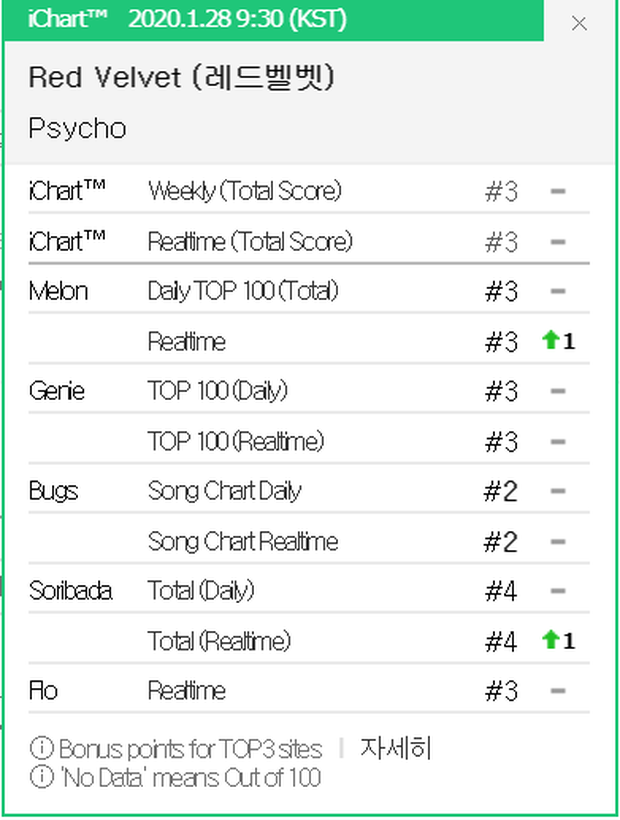Click the dash indicator on Bugs Song Chart Daily
The height and width of the screenshot is (820, 620).
coord(558,491)
